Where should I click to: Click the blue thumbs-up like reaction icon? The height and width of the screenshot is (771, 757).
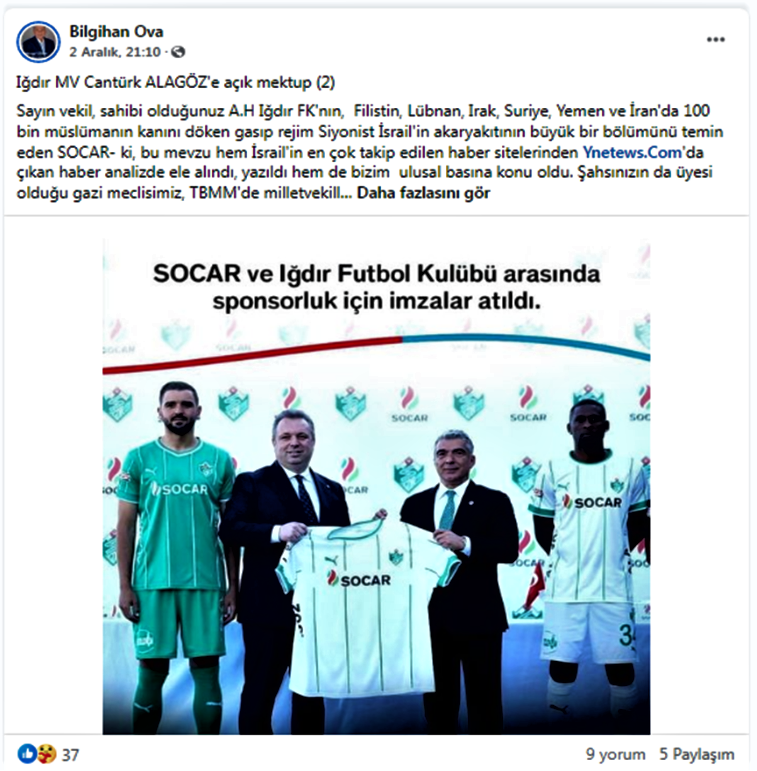click(27, 754)
